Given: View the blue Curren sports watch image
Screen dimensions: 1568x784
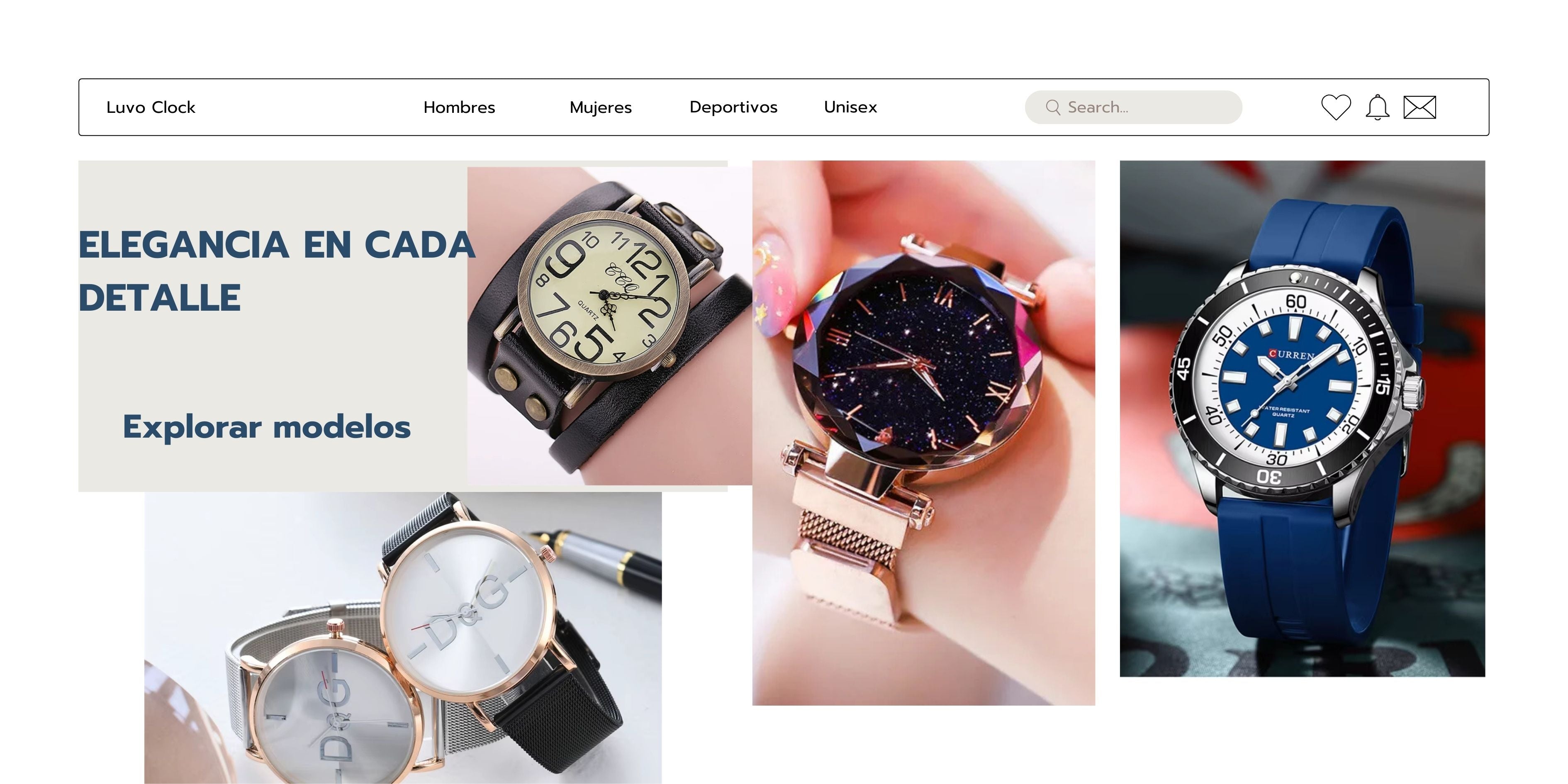Looking at the screenshot, I should pos(1302,418).
